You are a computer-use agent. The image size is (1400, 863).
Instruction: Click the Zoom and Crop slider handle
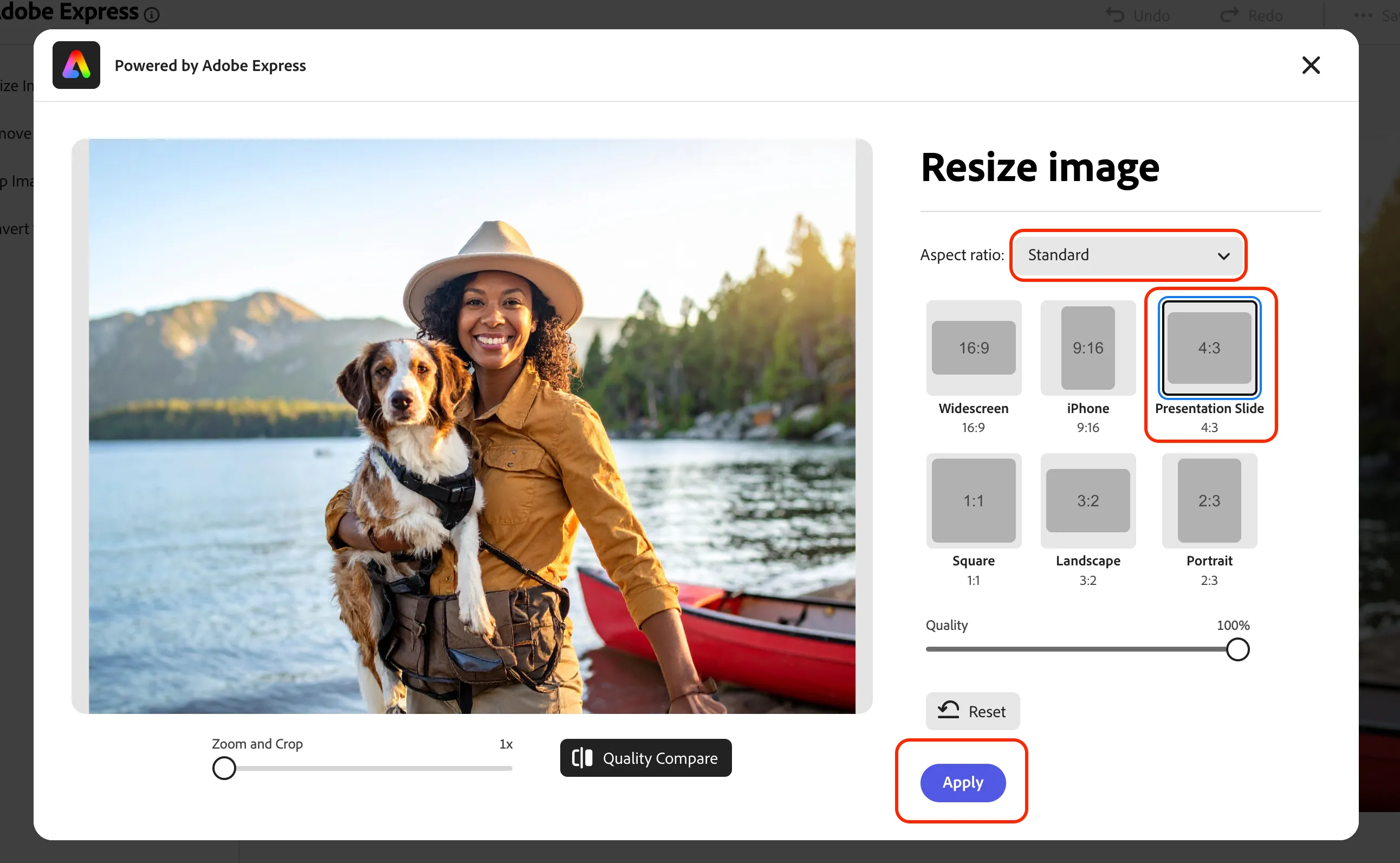224,768
